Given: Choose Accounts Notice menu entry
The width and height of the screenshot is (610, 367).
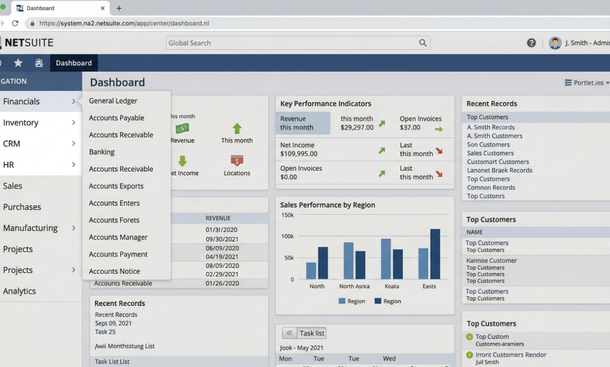Looking at the screenshot, I should click(x=114, y=271).
